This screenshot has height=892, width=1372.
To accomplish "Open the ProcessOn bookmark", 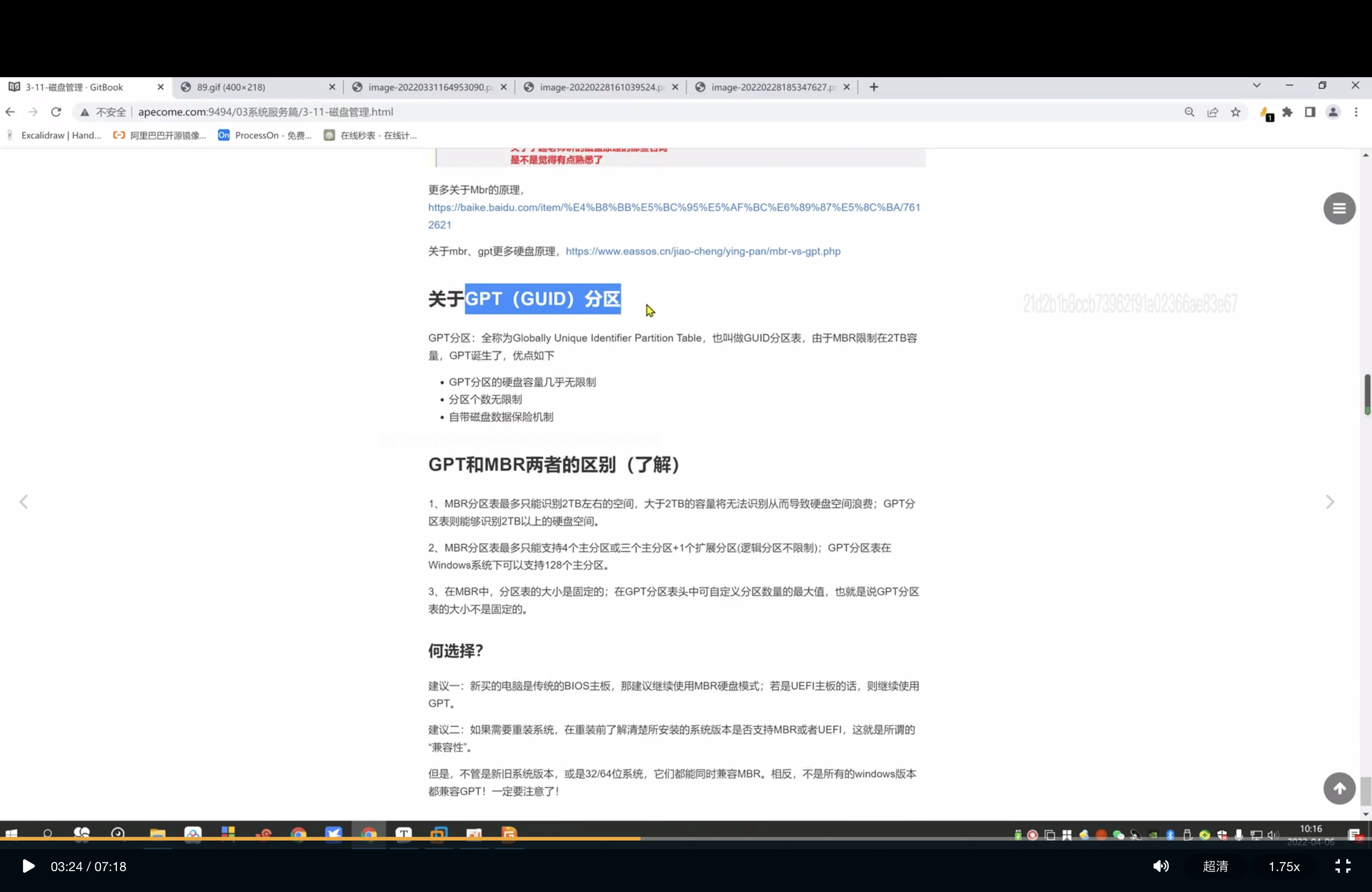I will [x=265, y=136].
